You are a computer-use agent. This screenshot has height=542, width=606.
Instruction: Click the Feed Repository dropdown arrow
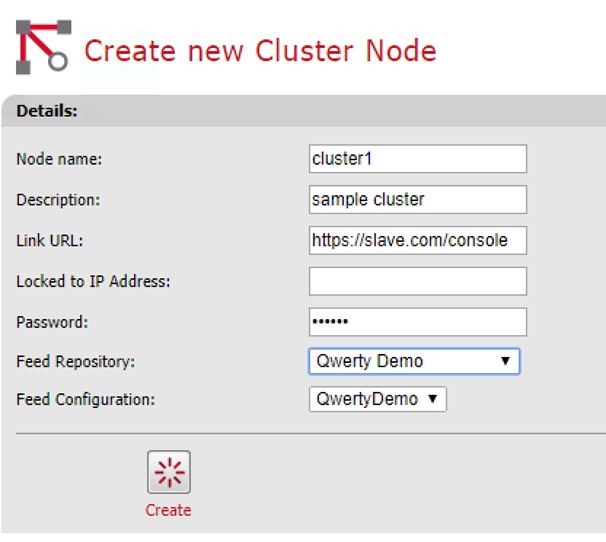coord(505,361)
